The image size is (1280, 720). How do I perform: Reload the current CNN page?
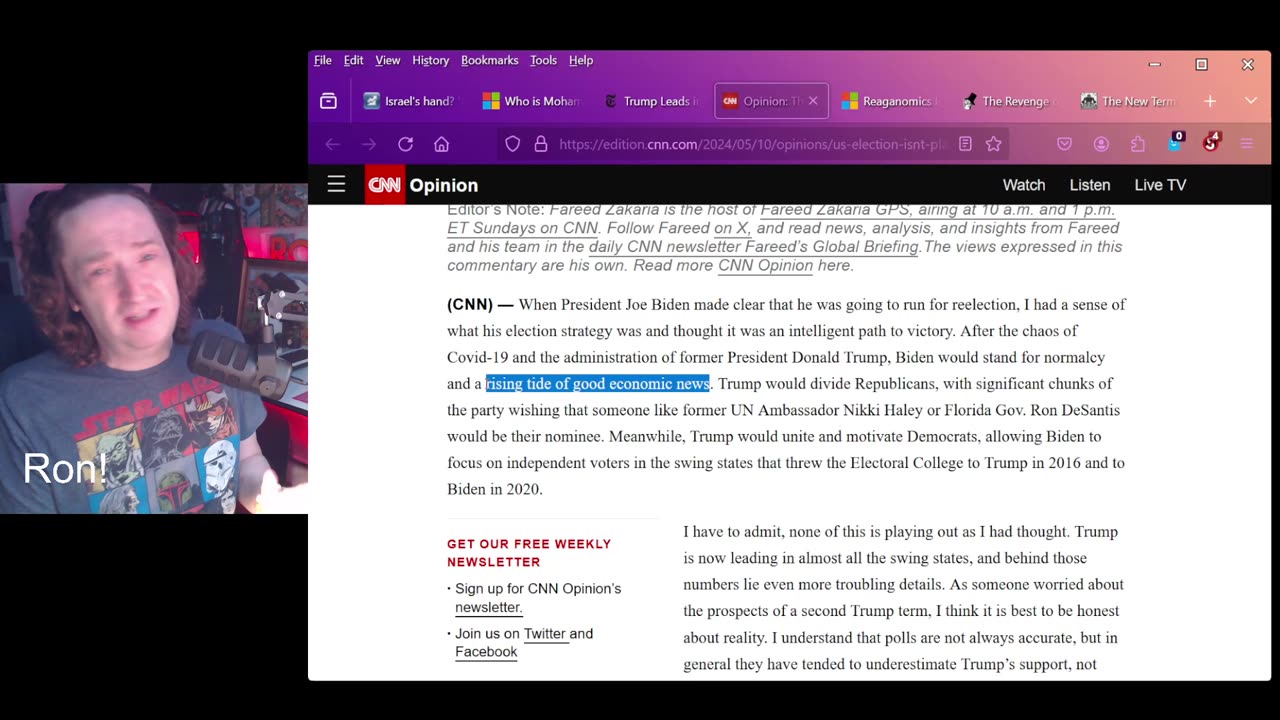405,144
